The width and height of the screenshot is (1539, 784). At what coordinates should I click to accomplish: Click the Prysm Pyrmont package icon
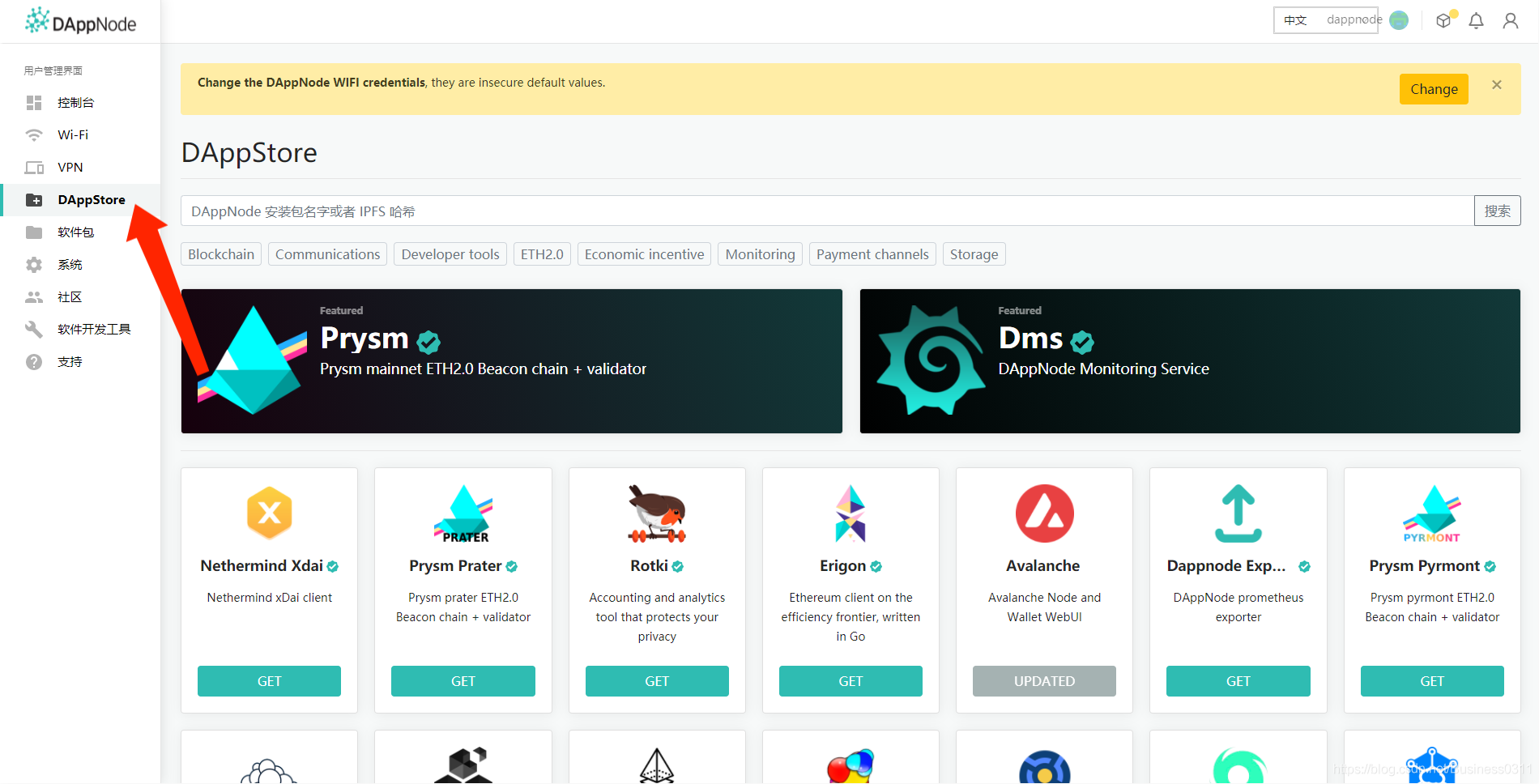[x=1432, y=513]
